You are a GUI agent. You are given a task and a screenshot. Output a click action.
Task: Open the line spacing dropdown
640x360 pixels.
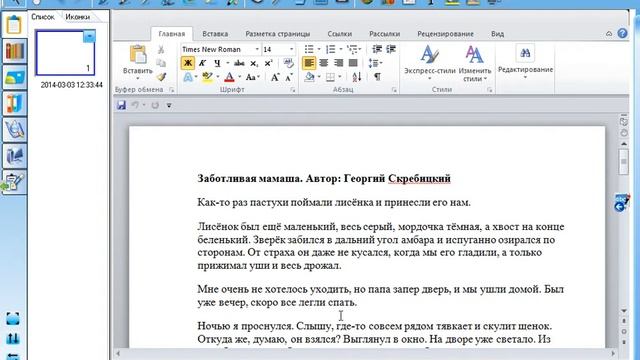(376, 63)
